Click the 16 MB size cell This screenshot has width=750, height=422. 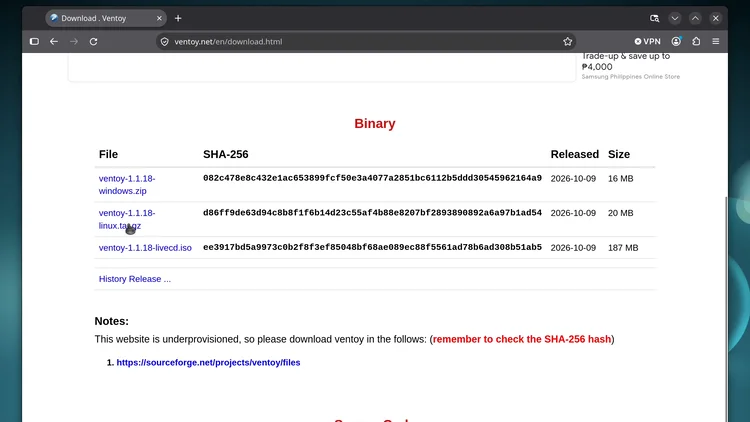tap(620, 178)
